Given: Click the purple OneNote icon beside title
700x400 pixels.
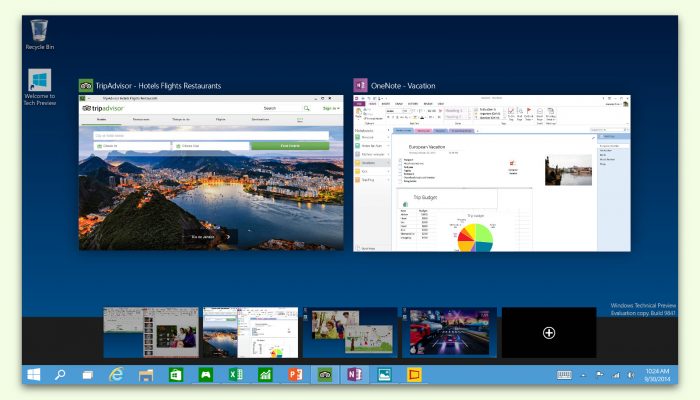Looking at the screenshot, I should [x=360, y=85].
